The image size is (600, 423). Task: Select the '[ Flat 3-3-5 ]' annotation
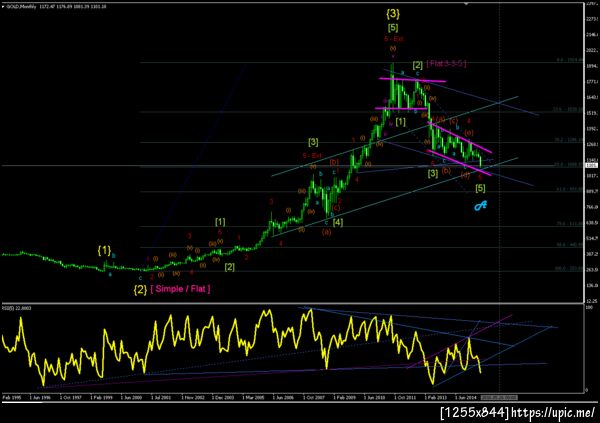(446, 64)
